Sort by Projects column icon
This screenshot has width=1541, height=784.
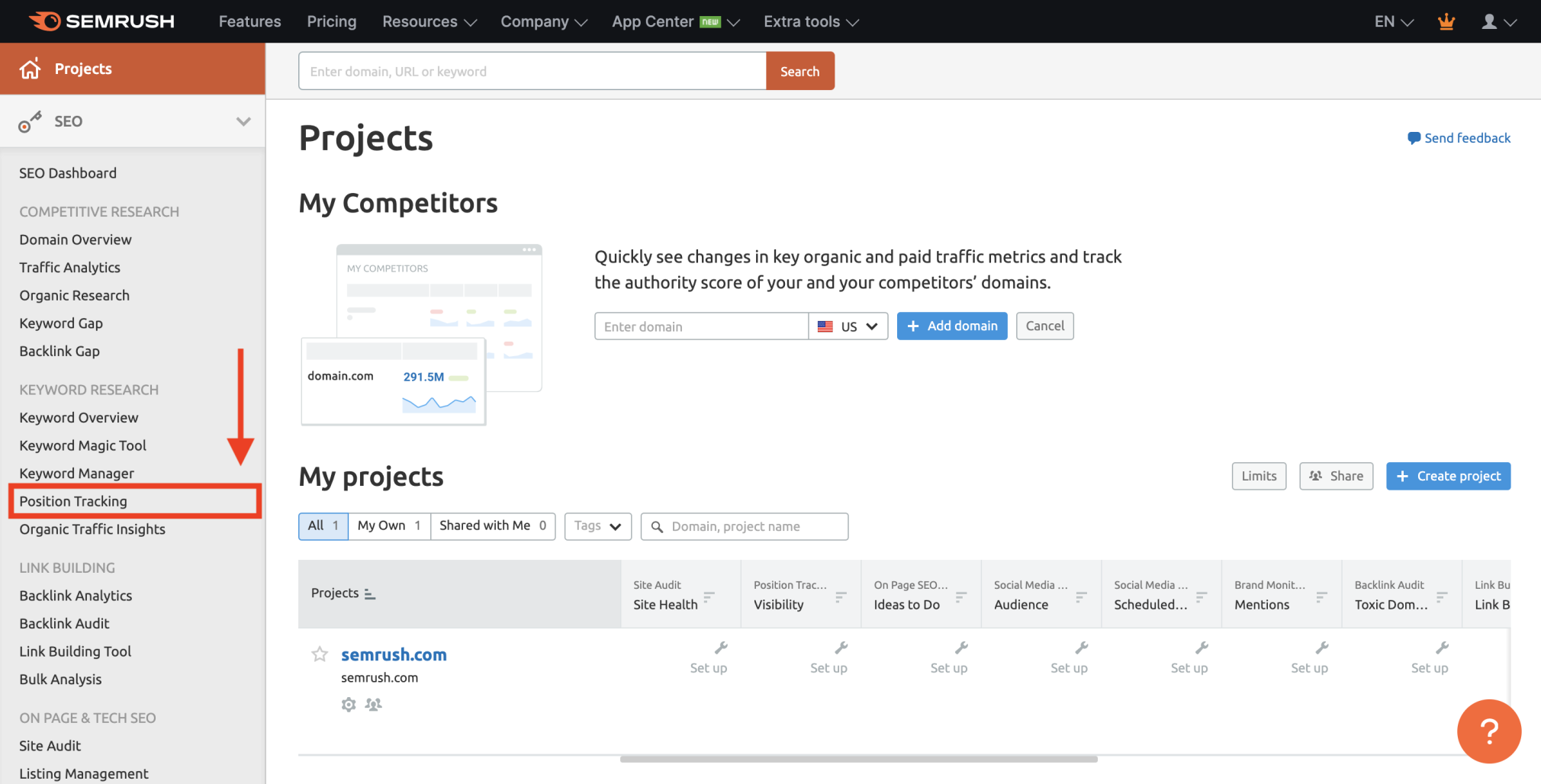click(x=370, y=593)
